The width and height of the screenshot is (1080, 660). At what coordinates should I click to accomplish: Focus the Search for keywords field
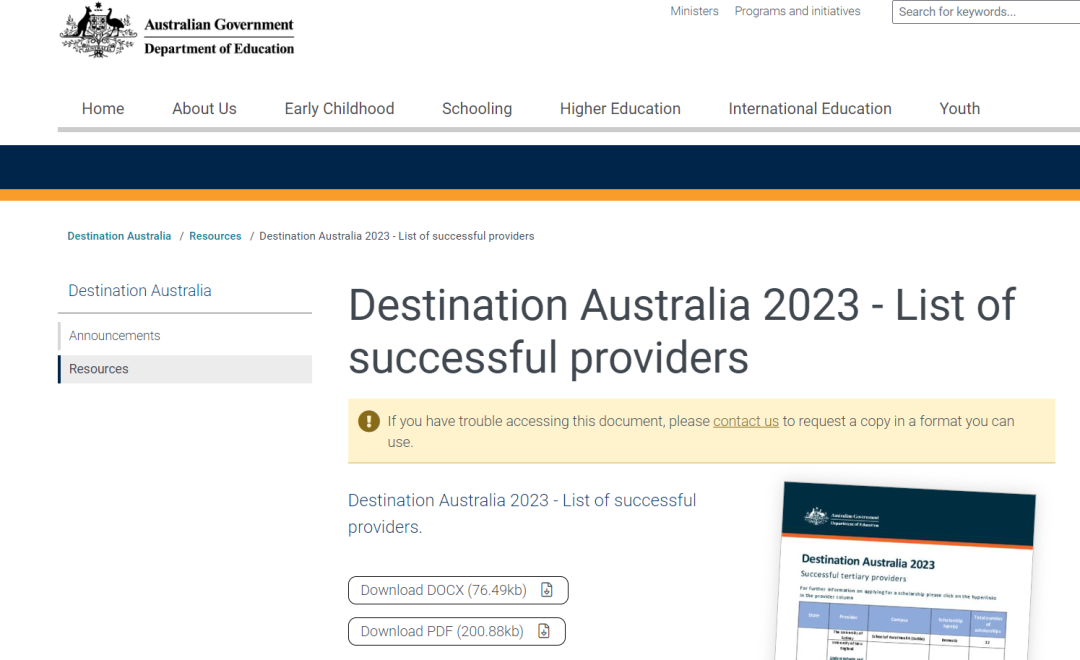pos(985,12)
